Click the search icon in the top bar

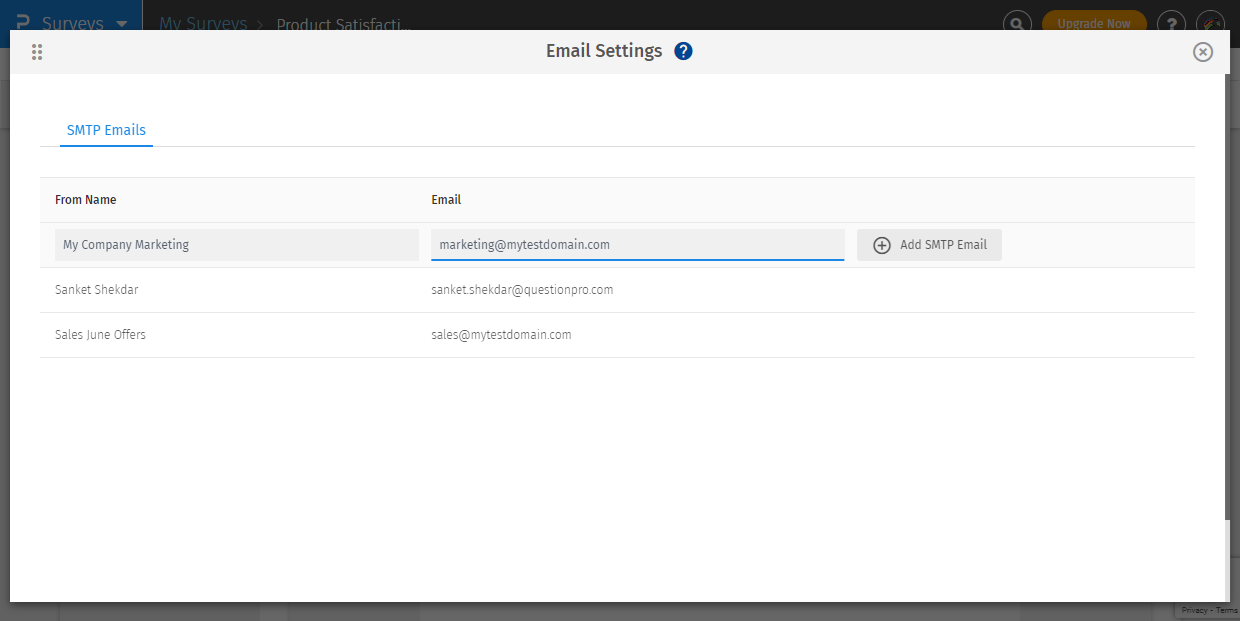[x=1017, y=23]
